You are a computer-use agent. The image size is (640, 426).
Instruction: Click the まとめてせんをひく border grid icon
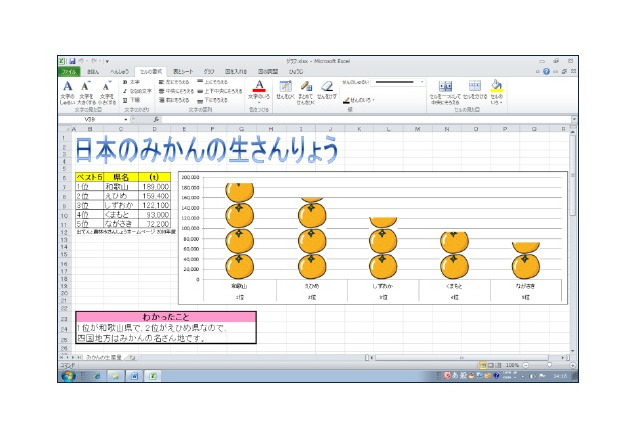point(306,87)
